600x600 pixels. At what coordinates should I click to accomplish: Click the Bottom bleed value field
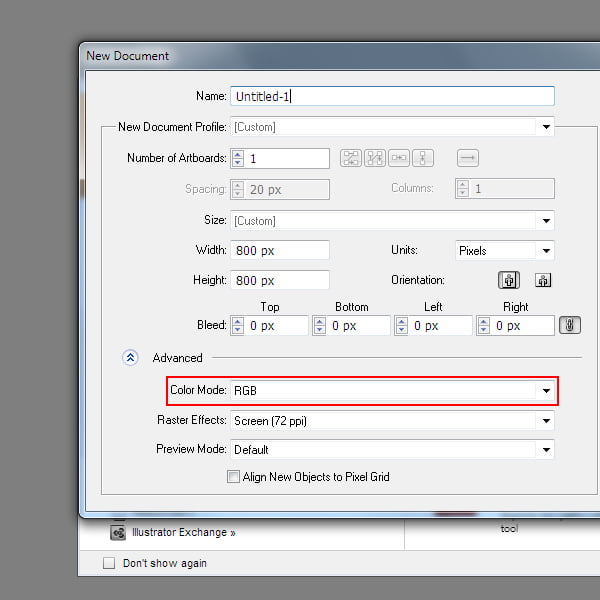tap(359, 326)
